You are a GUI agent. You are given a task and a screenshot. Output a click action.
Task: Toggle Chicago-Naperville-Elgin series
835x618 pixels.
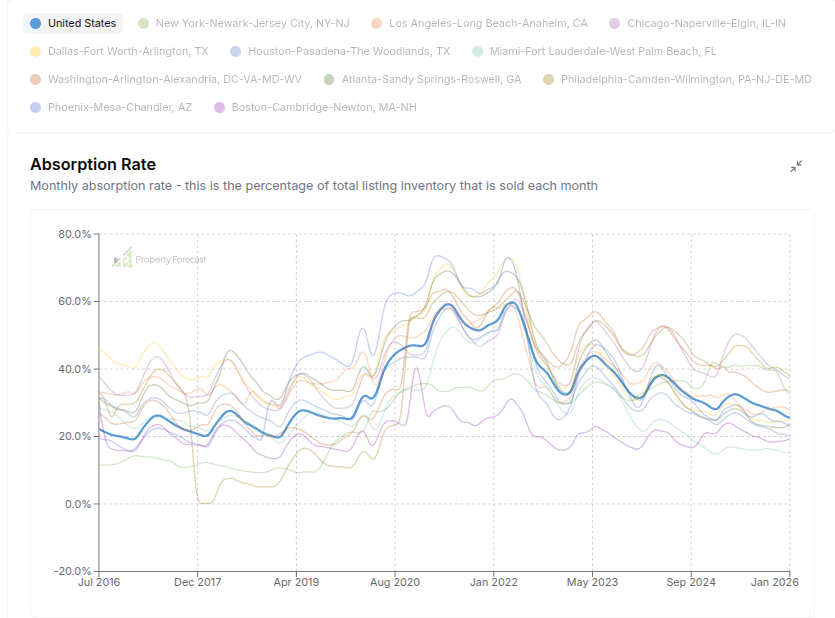[x=698, y=23]
